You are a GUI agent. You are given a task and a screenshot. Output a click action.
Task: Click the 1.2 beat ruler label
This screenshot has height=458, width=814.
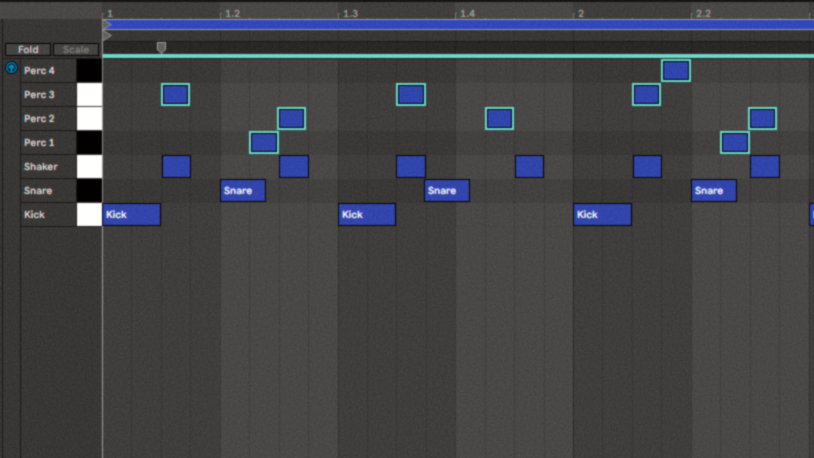pyautogui.click(x=233, y=14)
